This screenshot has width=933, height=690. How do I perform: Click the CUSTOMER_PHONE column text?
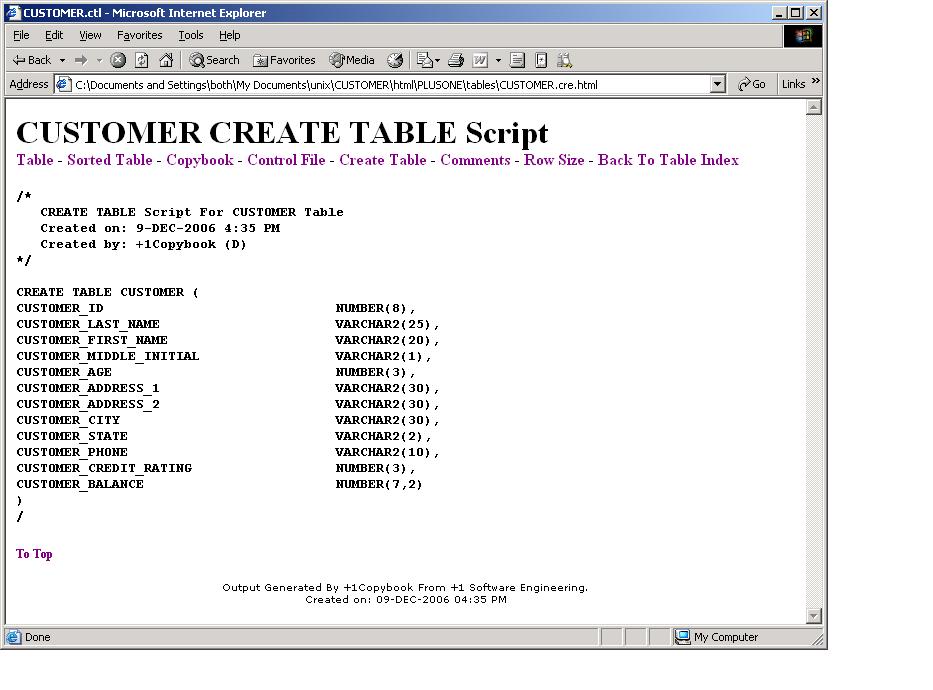(x=72, y=452)
